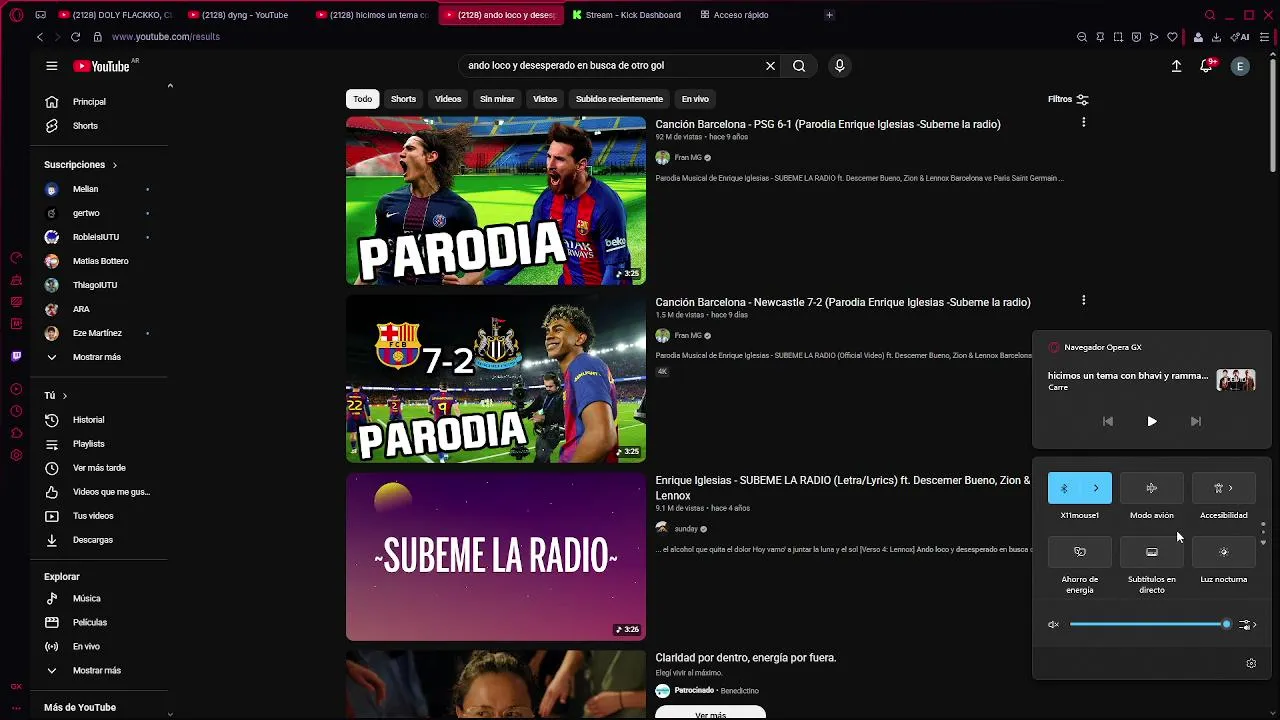The width and height of the screenshot is (1280, 720).
Task: Skip to next track in media widget
Action: click(1196, 422)
